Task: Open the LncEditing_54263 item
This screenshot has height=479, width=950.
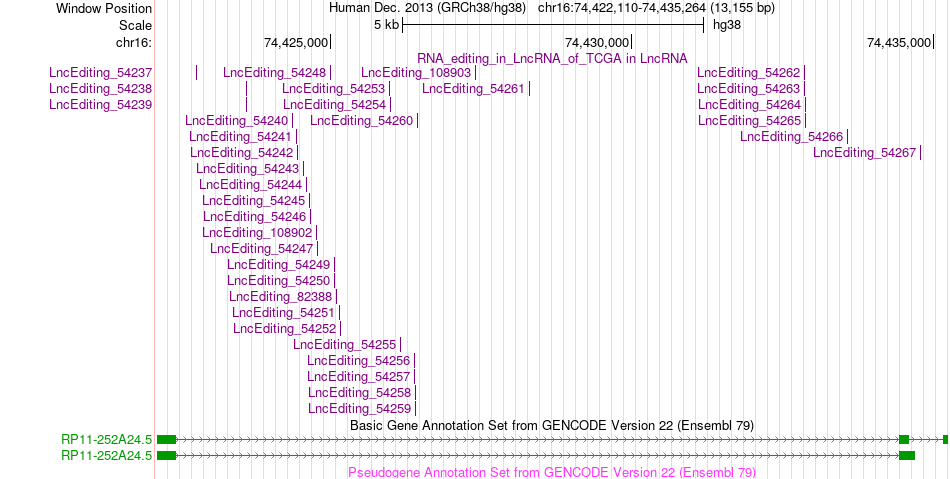Action: pyautogui.click(x=749, y=88)
